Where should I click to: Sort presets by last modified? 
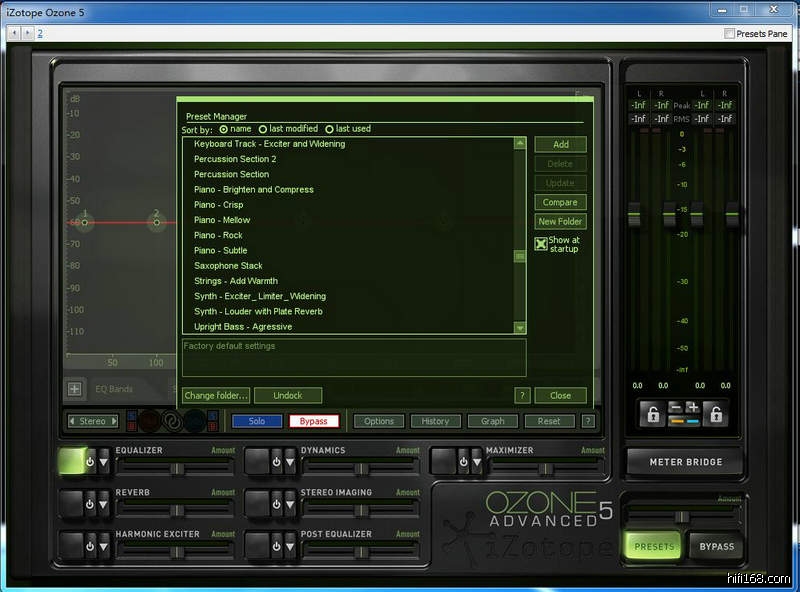pos(263,129)
